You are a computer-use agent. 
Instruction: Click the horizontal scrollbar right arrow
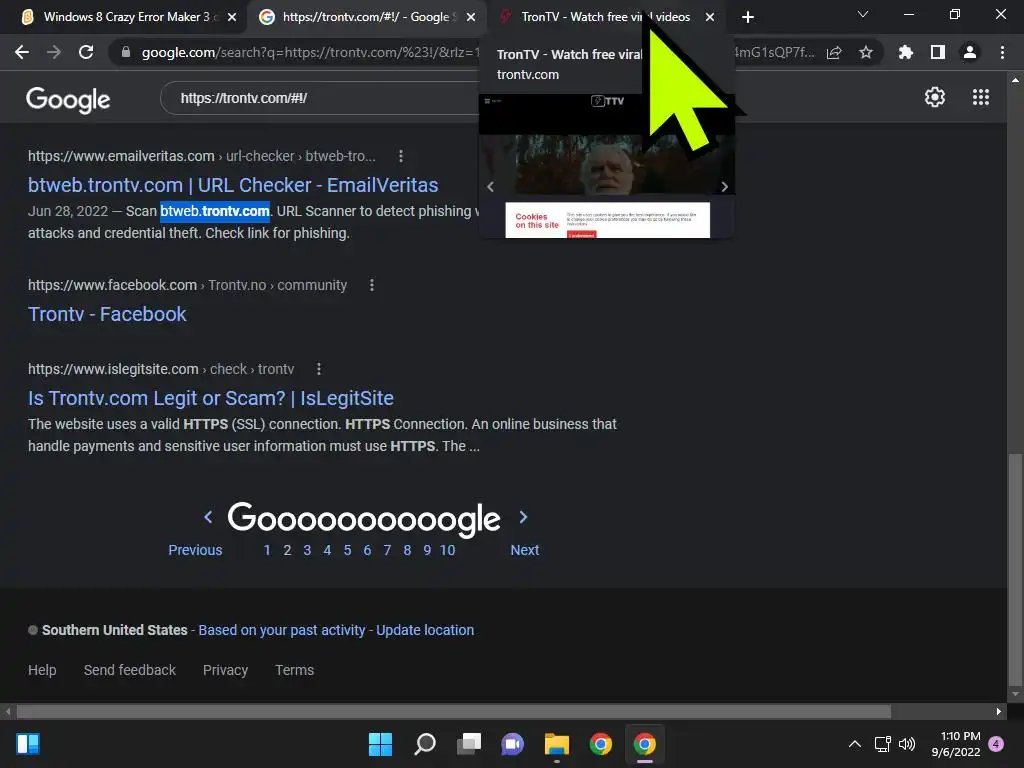(x=998, y=711)
